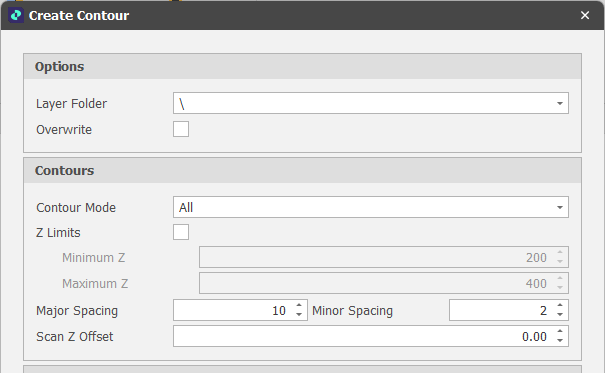Enable the Overwrite checkbox

point(181,129)
